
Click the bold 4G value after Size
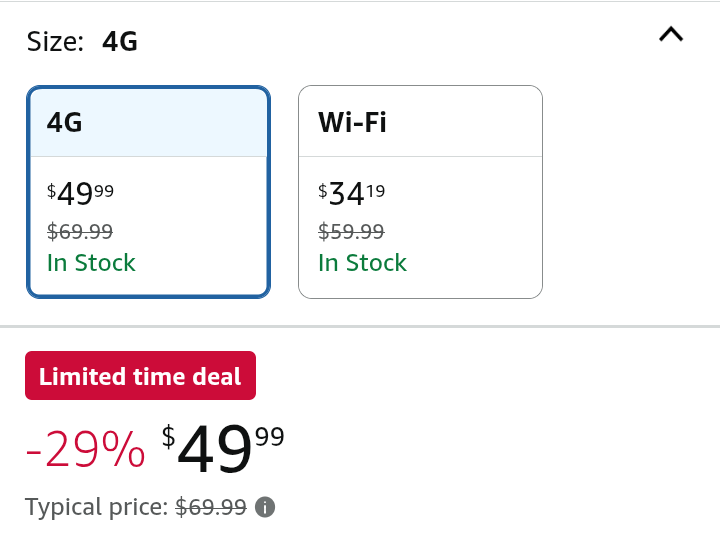[x=120, y=42]
